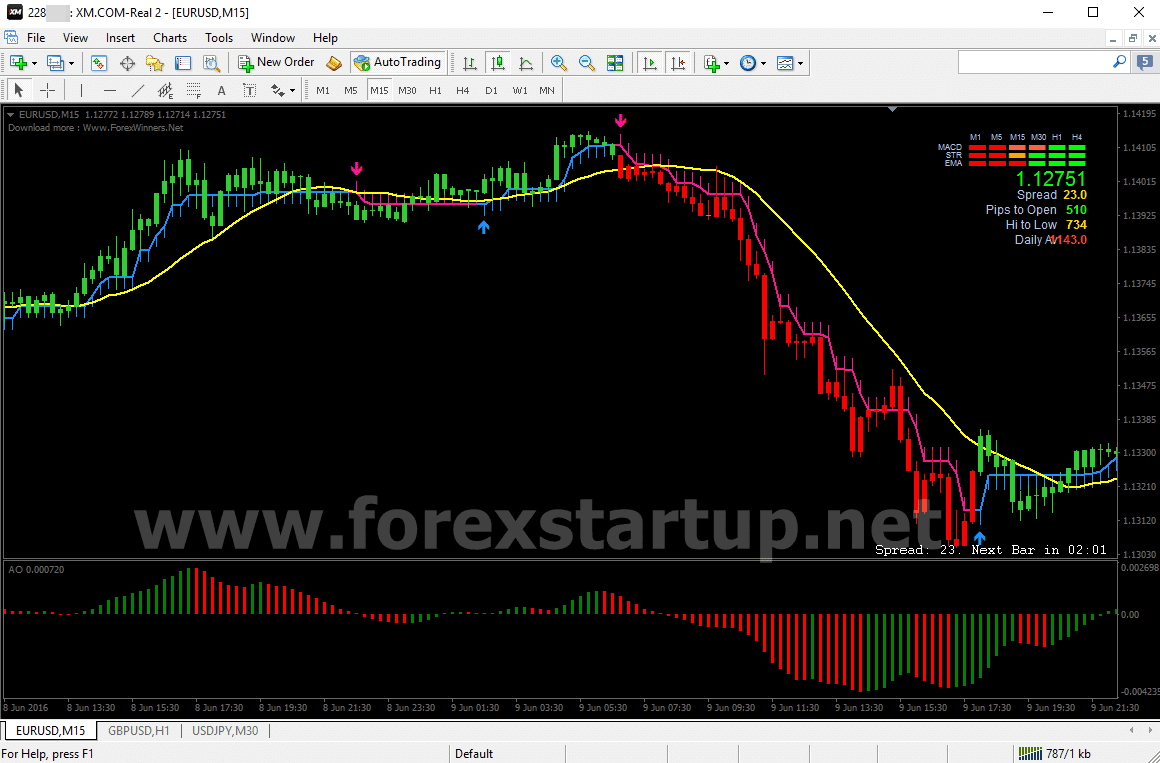Toggle the chart Auto Scroll icon
The width and height of the screenshot is (1160, 763).
[650, 64]
